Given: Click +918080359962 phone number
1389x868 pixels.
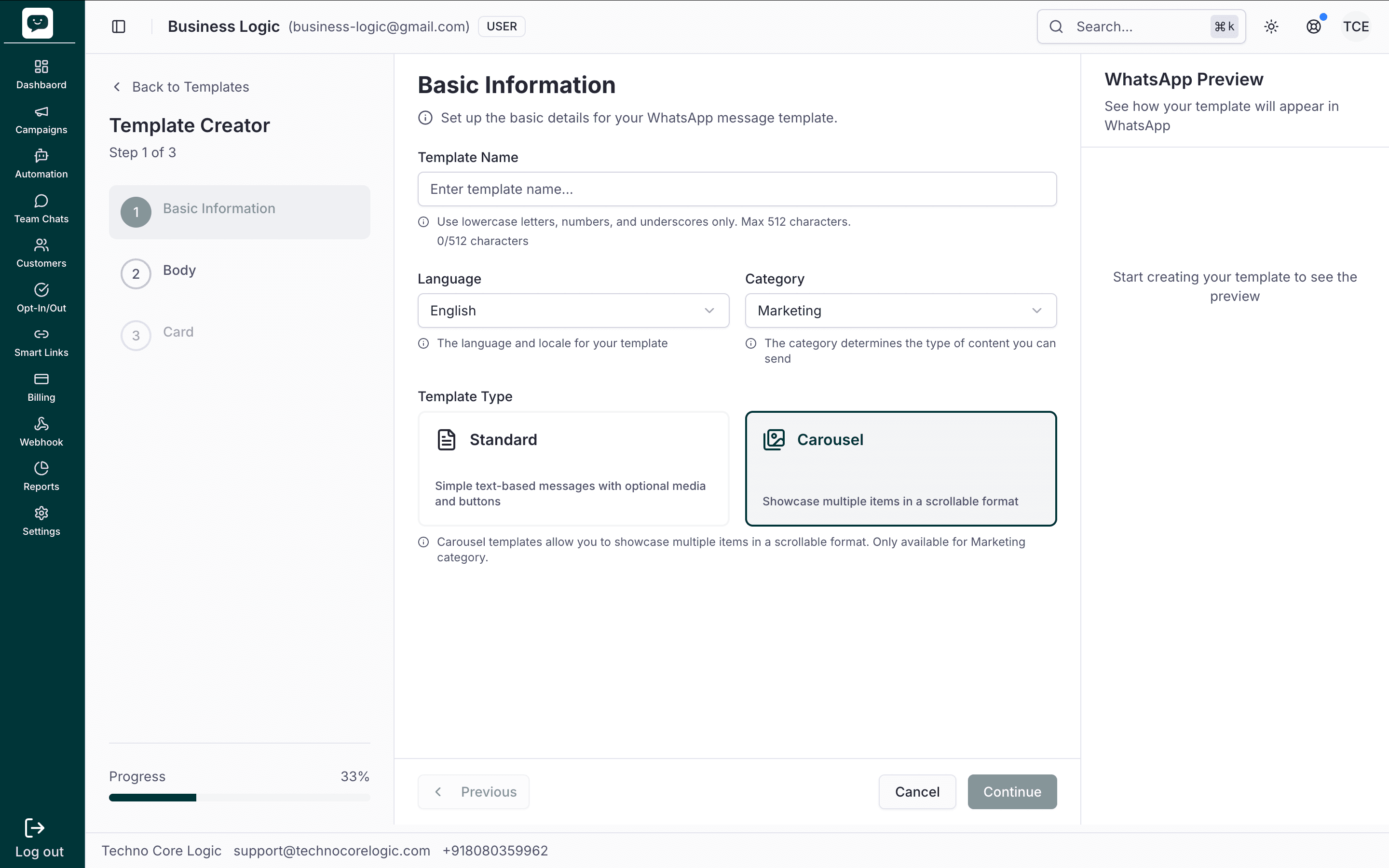Looking at the screenshot, I should (x=495, y=851).
